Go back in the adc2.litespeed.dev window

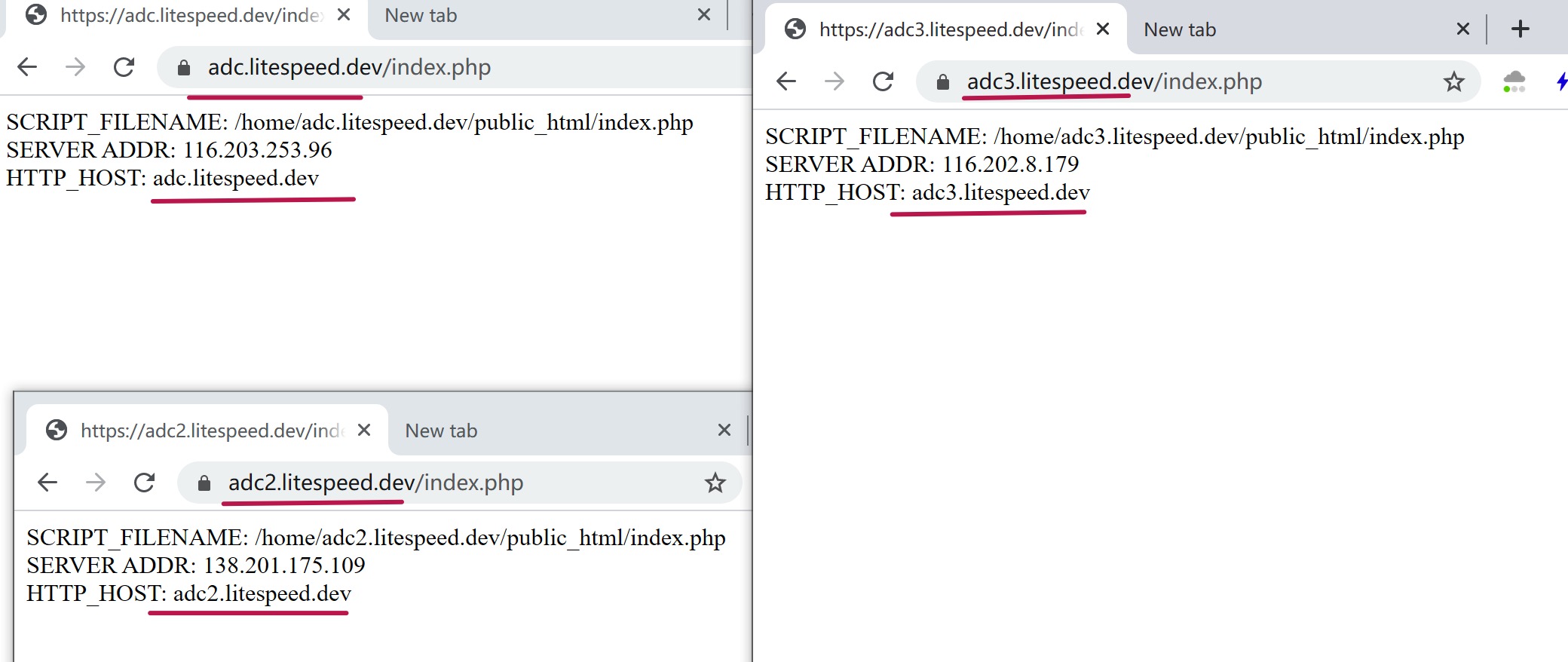[47, 483]
